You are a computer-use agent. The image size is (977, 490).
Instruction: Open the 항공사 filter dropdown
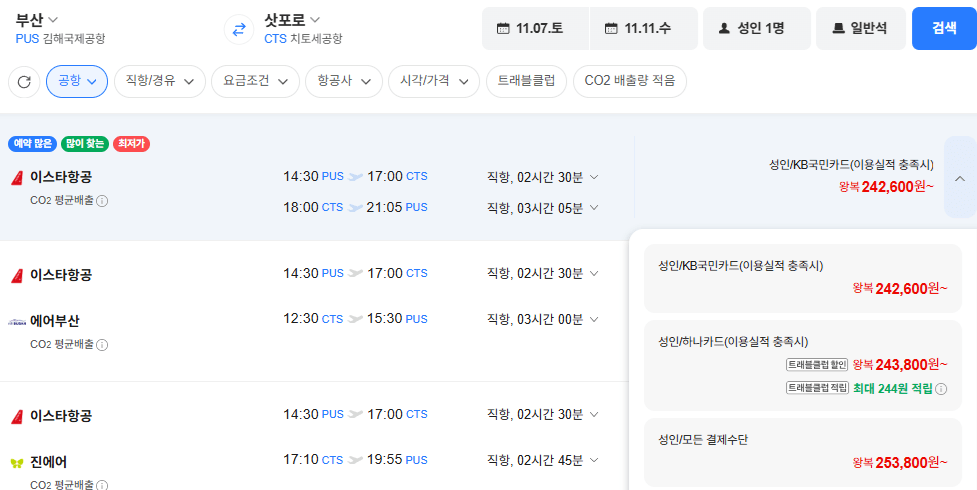(x=344, y=82)
